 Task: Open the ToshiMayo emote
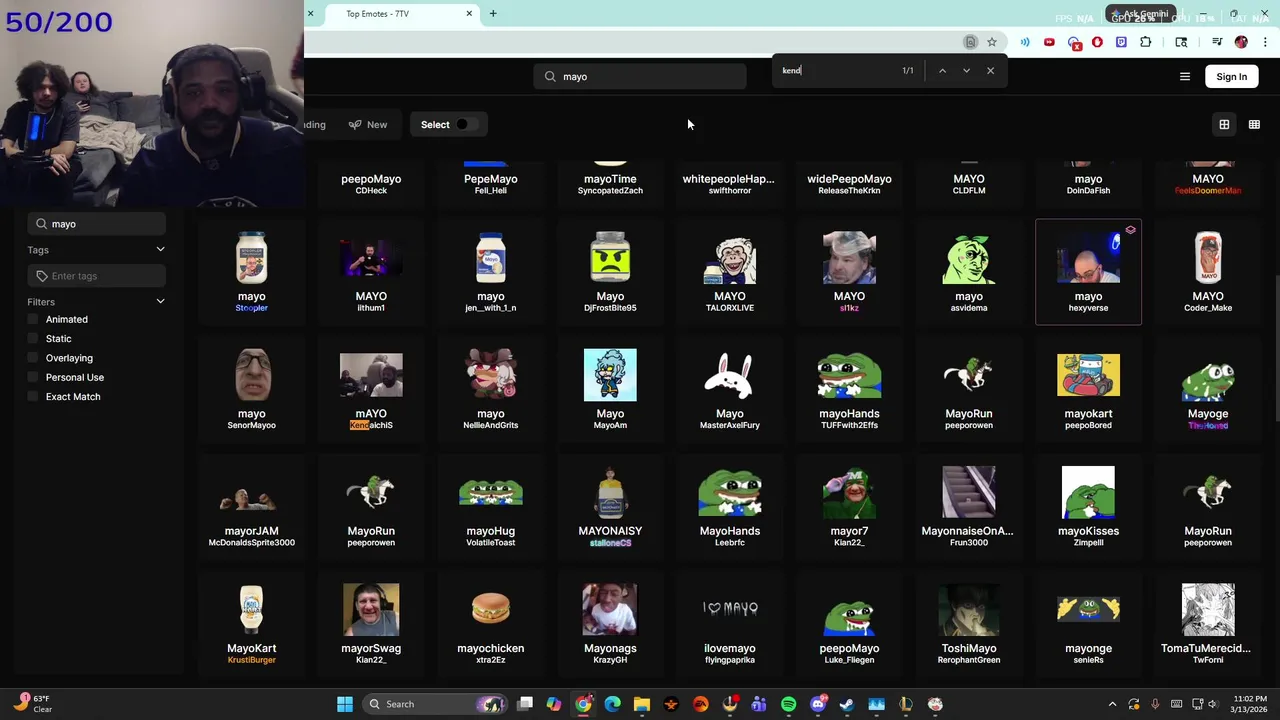coord(968,624)
